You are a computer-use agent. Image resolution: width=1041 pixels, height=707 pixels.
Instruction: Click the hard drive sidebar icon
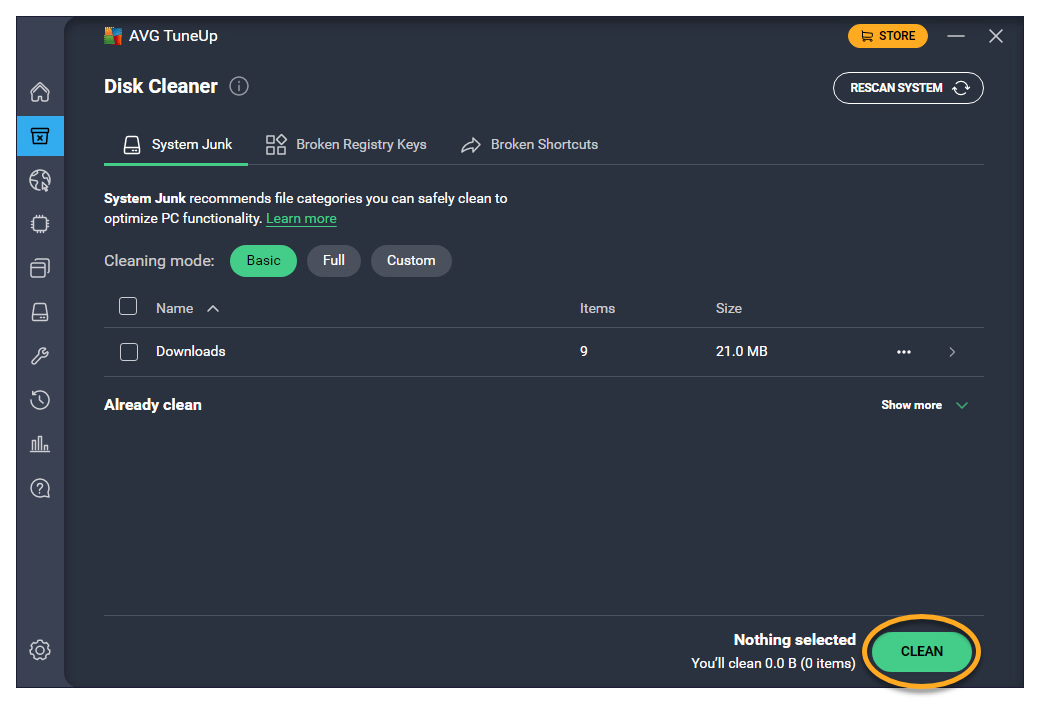(40, 312)
